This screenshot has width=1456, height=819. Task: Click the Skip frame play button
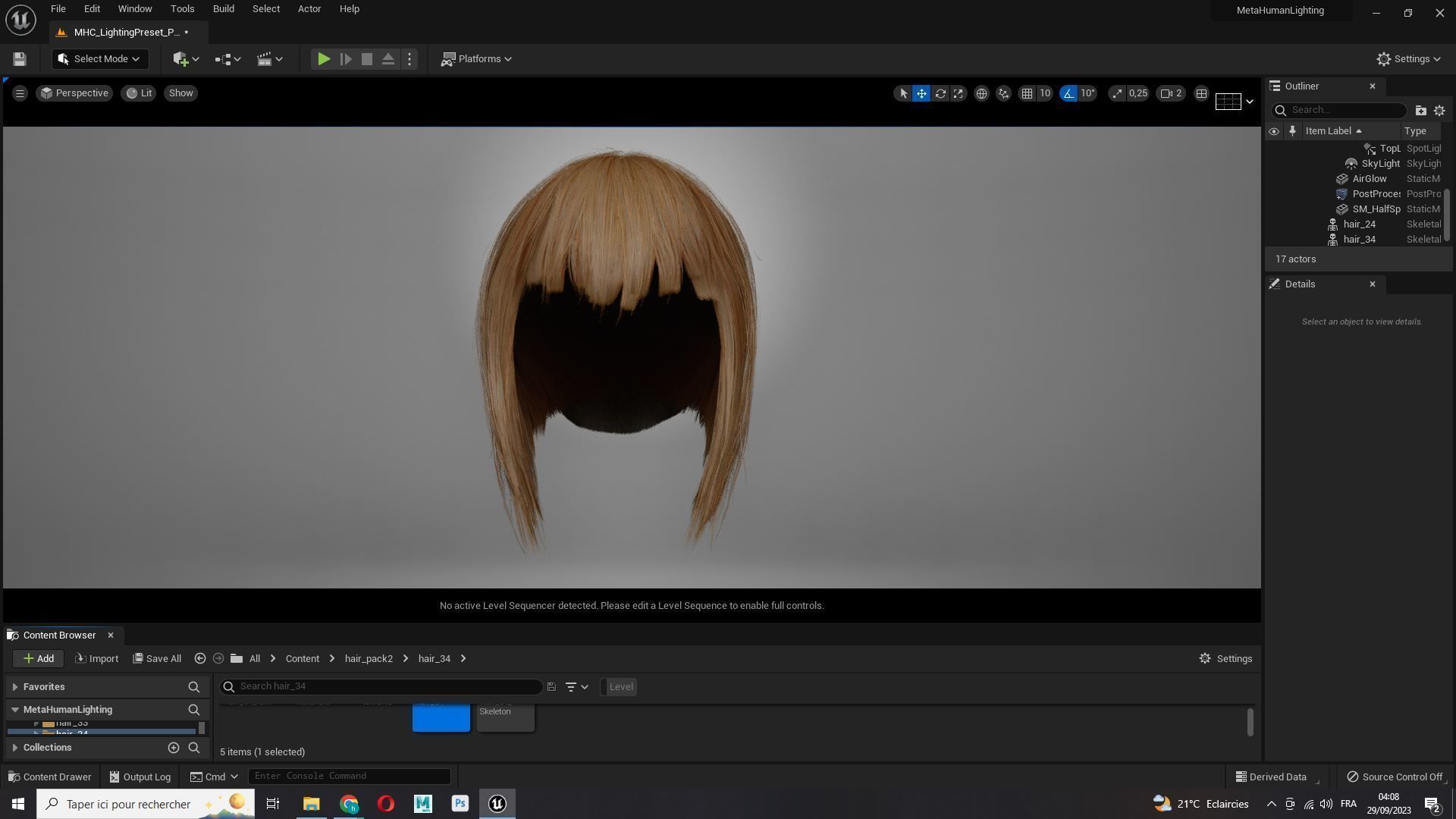point(346,59)
